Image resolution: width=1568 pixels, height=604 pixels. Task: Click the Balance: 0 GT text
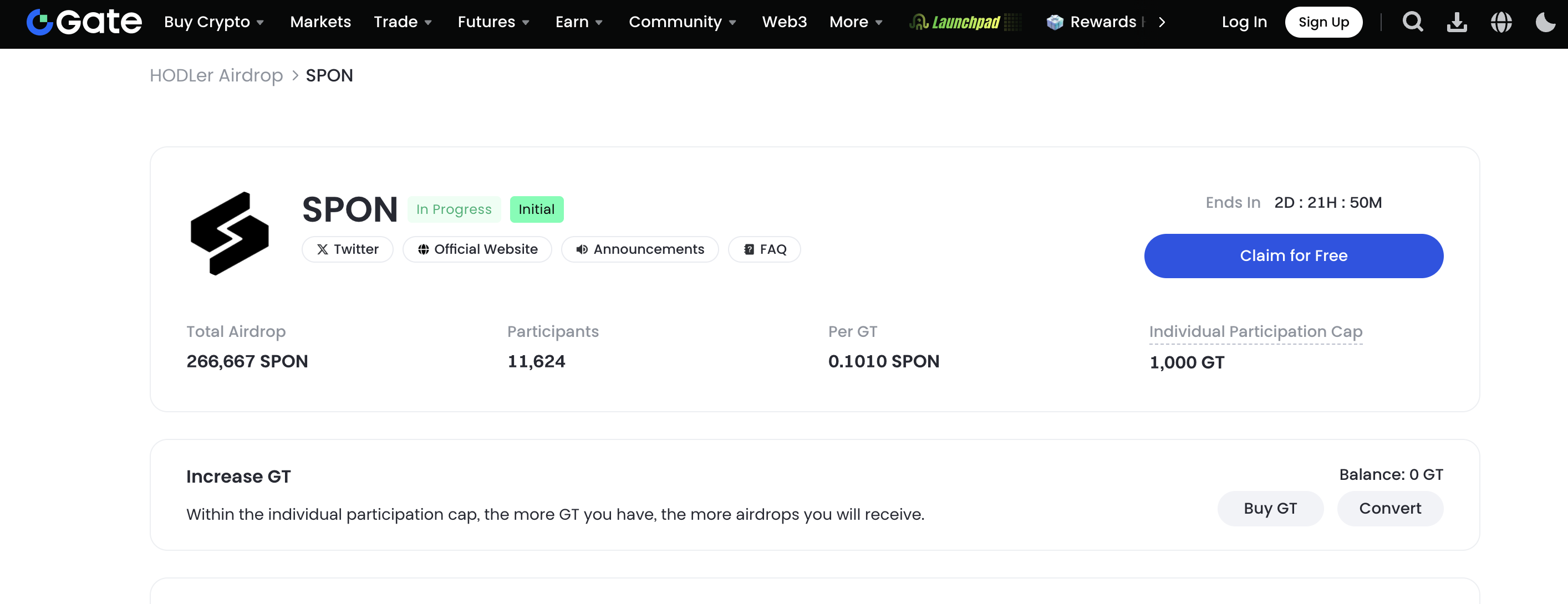[x=1391, y=474]
